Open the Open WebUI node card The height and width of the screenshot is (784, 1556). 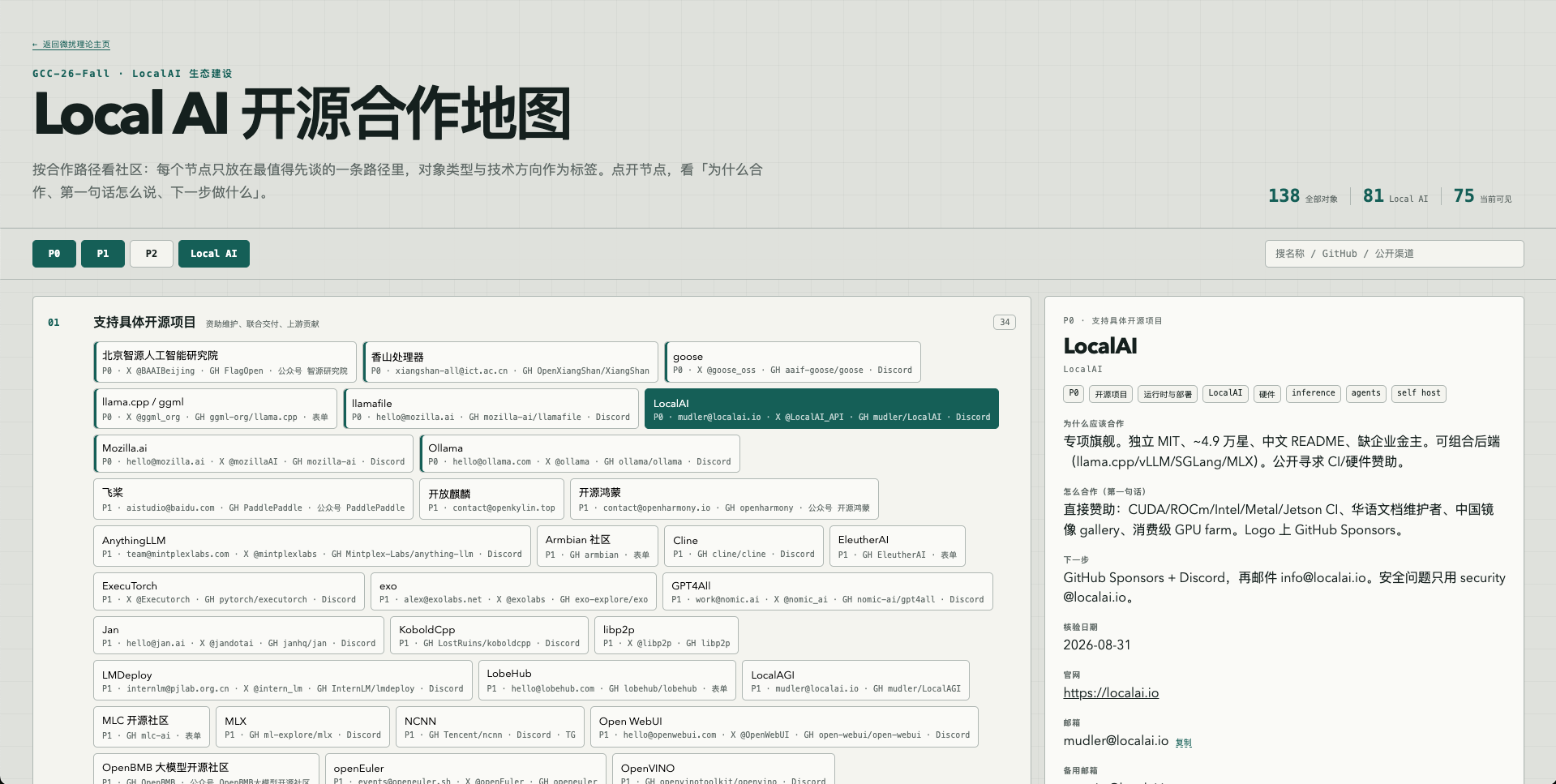(784, 726)
